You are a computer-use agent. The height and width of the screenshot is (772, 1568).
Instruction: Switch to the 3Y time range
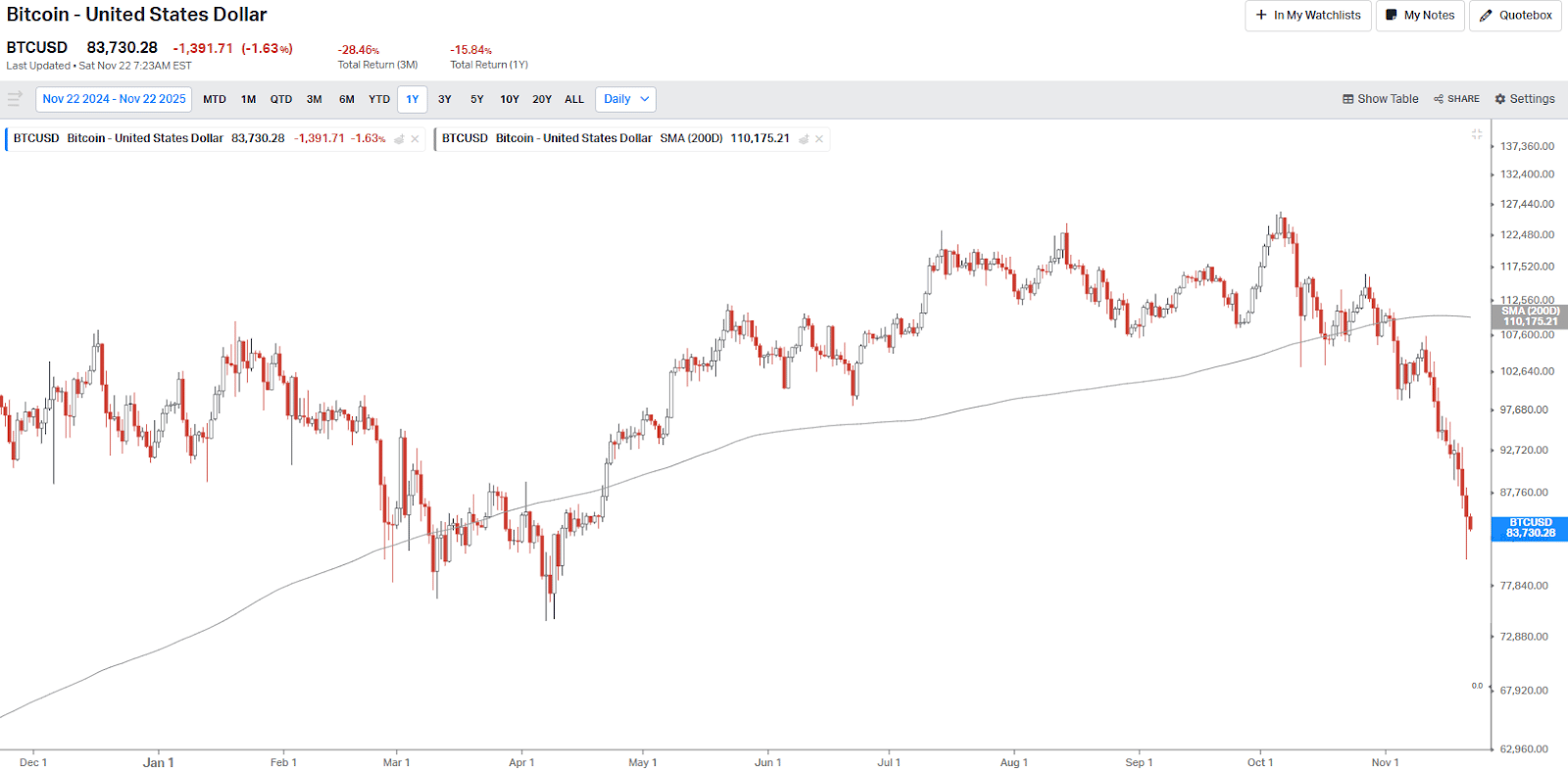445,99
